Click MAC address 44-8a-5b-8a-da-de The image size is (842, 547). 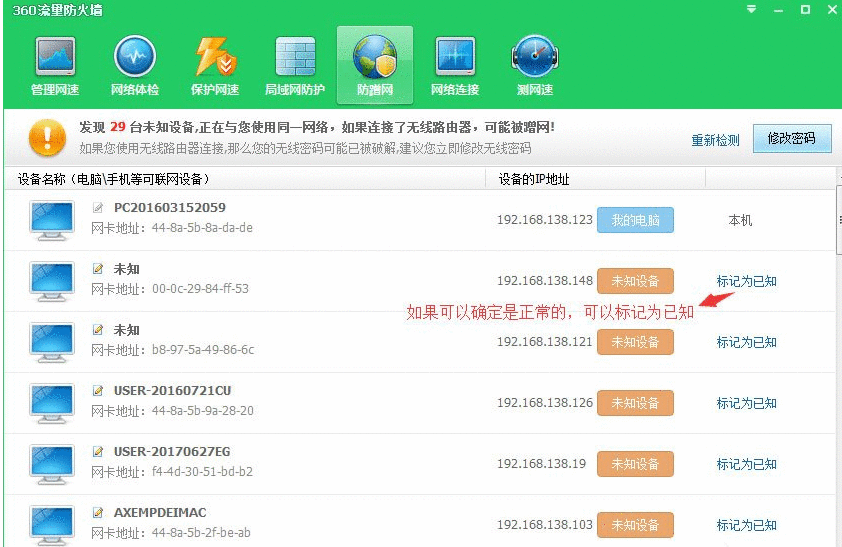pyautogui.click(x=202, y=228)
